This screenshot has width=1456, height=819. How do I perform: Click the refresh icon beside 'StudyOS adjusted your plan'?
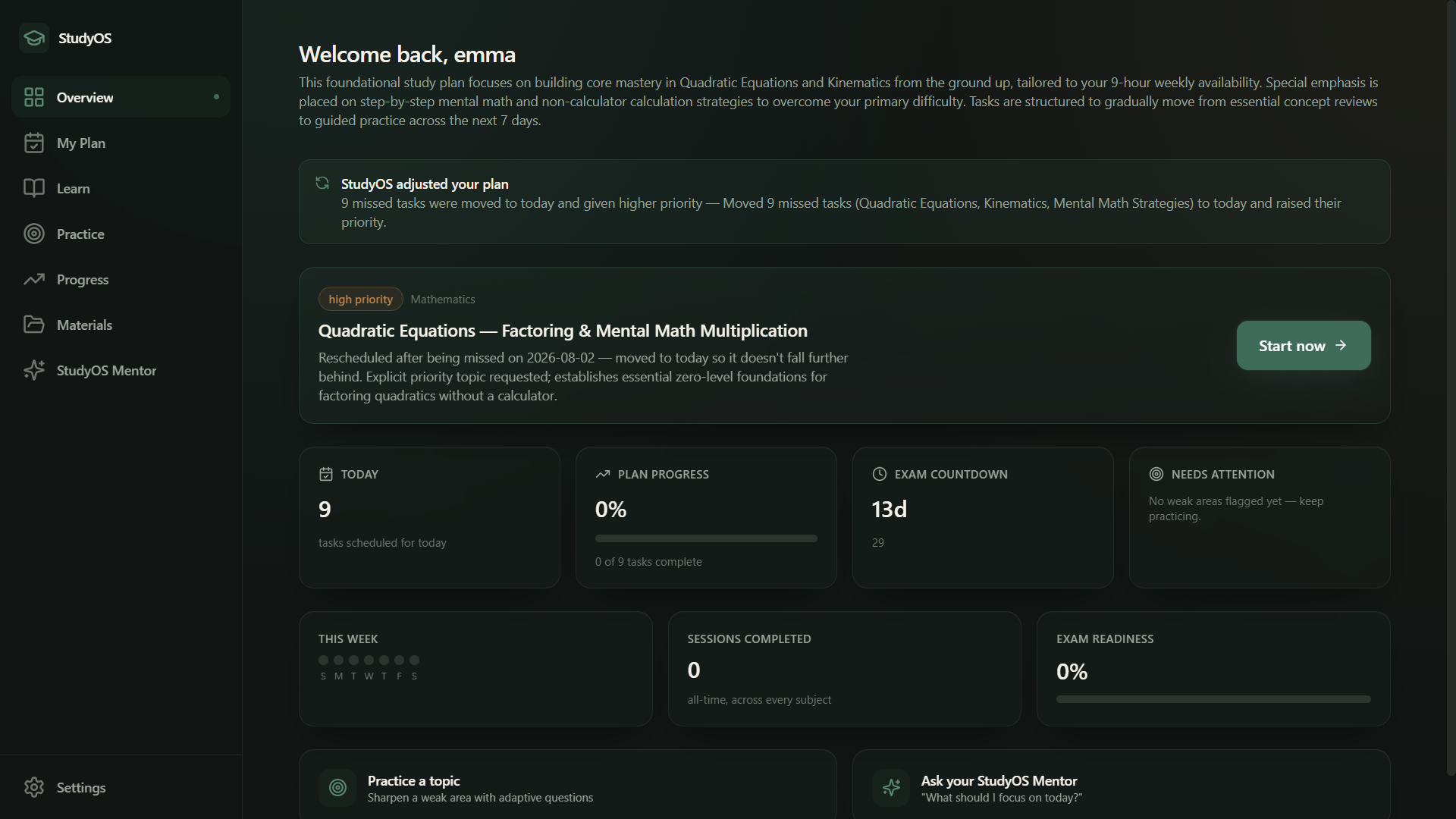322,183
